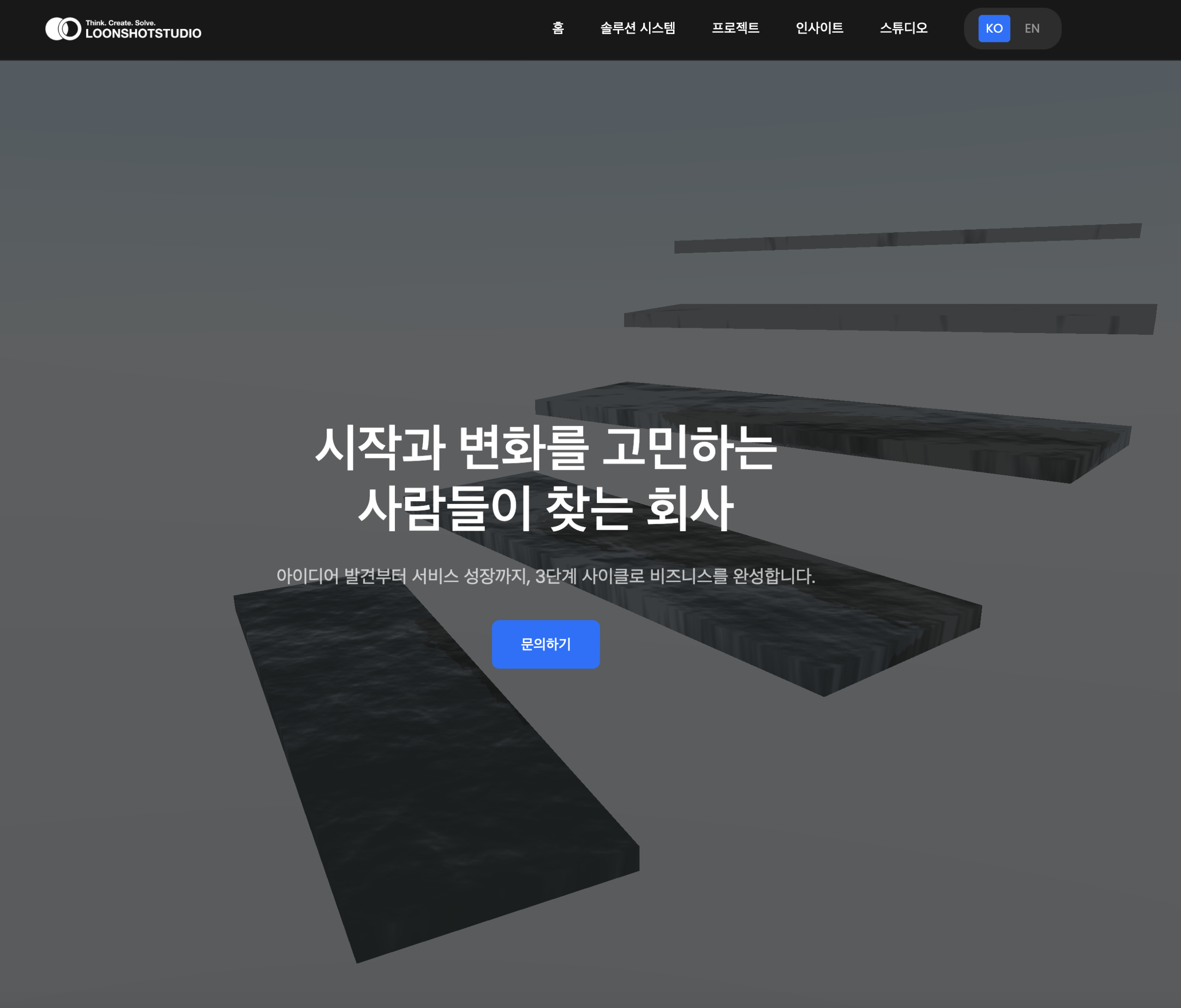Navigate to the 프로젝트 page
Screen dimensions: 1181x1008
point(735,28)
